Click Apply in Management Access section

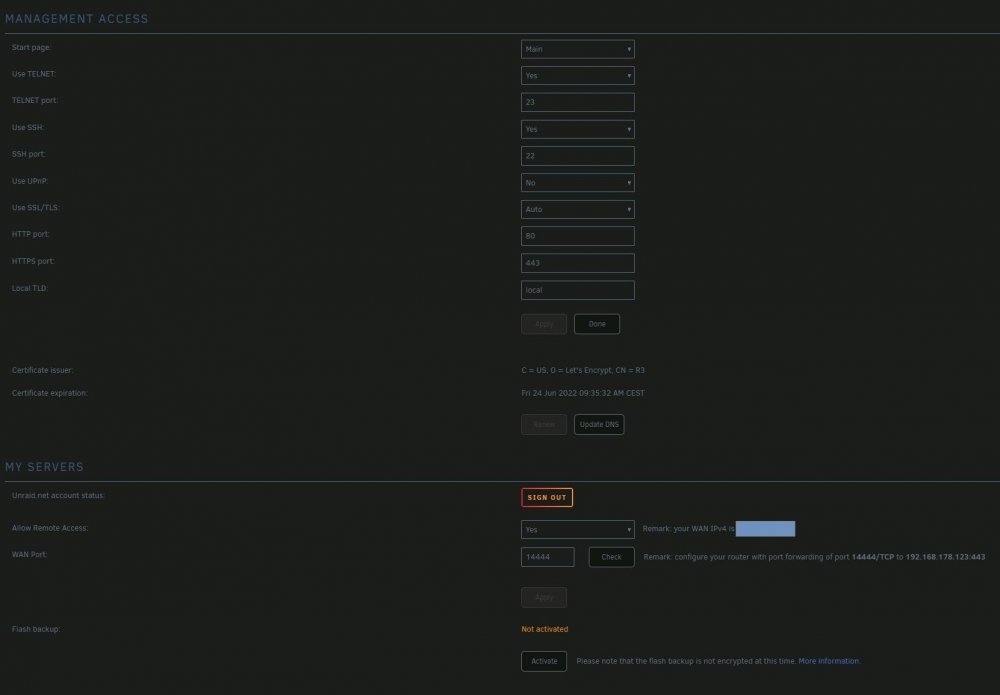pyautogui.click(x=544, y=324)
